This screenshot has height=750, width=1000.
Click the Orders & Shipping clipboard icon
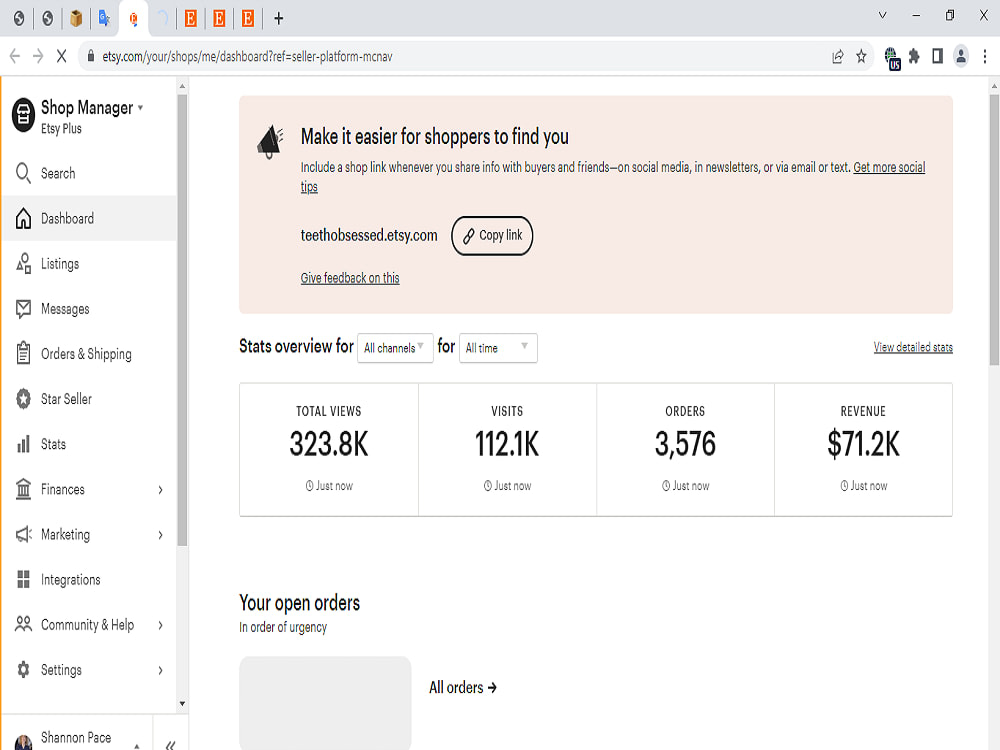(x=23, y=353)
